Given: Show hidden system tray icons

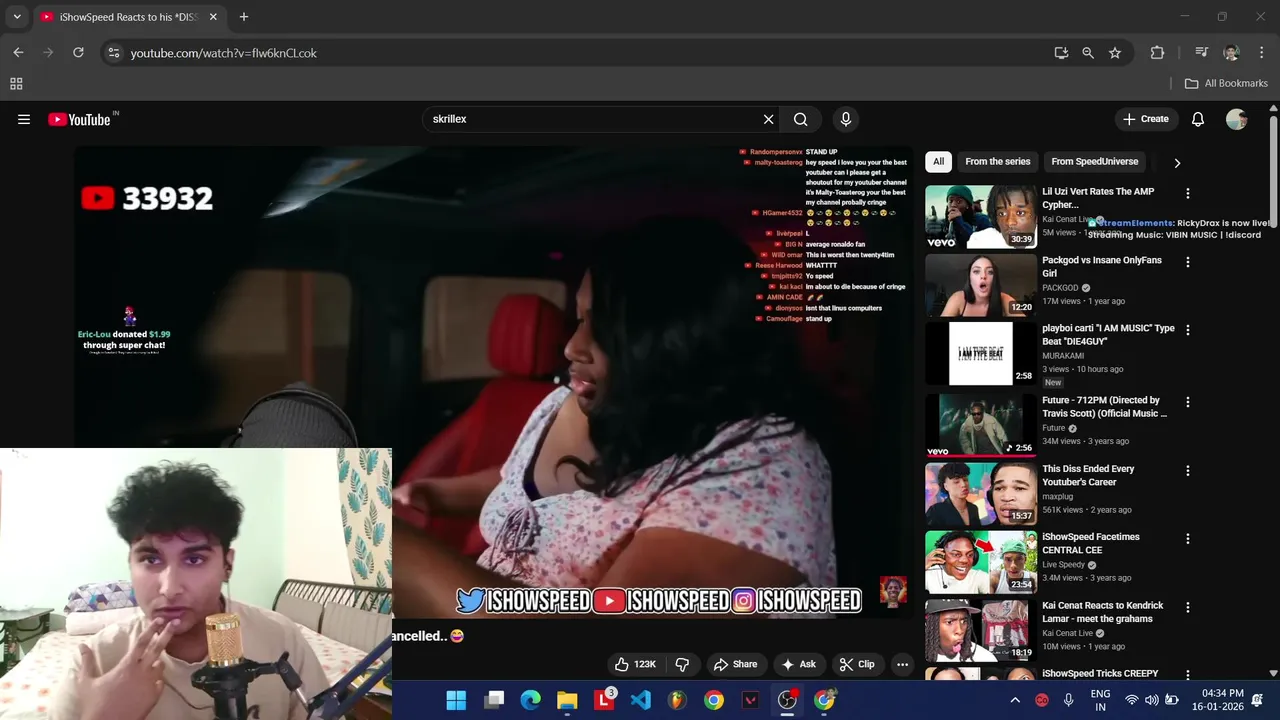Looking at the screenshot, I should point(1015,700).
